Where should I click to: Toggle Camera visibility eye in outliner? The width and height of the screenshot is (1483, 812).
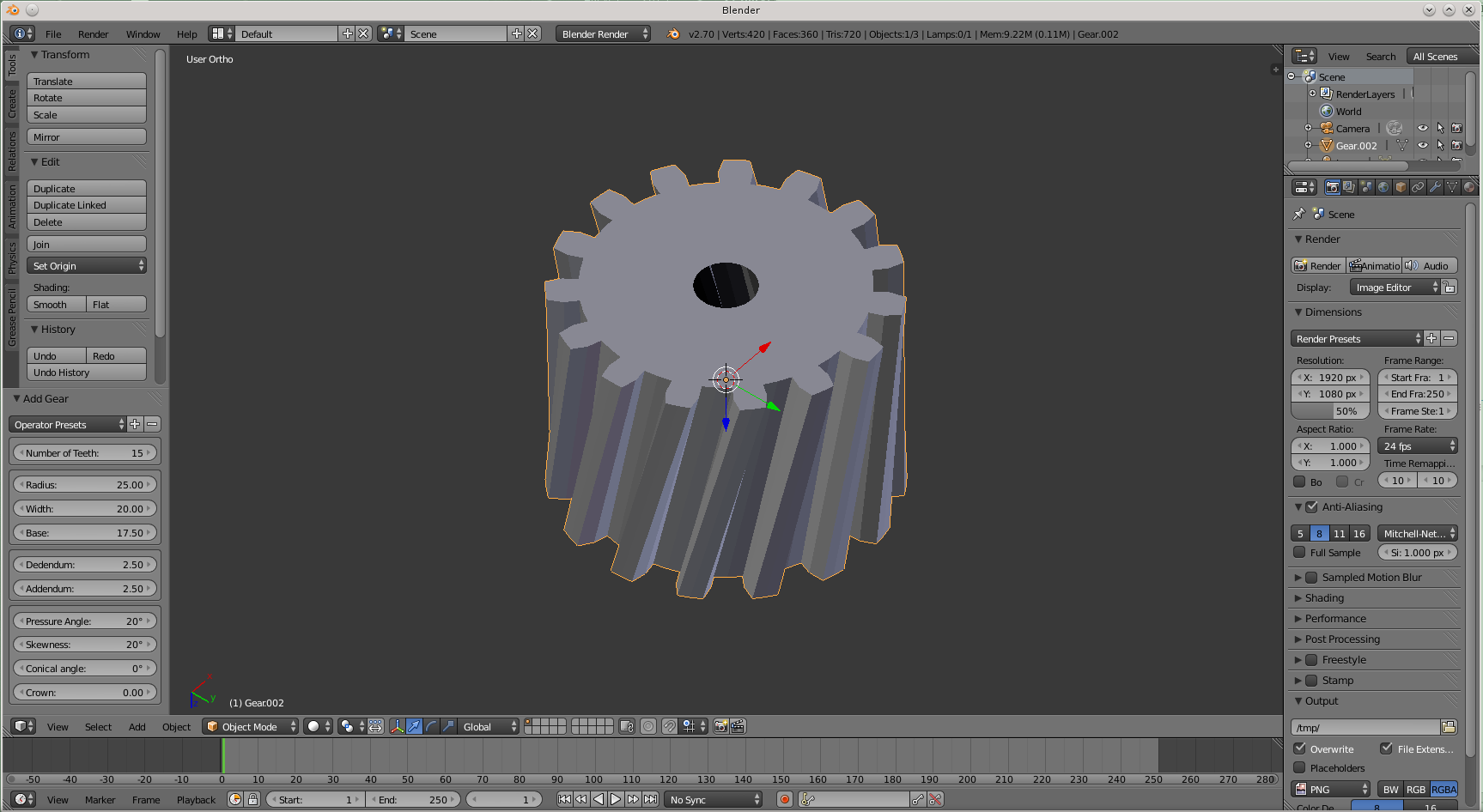click(x=1423, y=128)
